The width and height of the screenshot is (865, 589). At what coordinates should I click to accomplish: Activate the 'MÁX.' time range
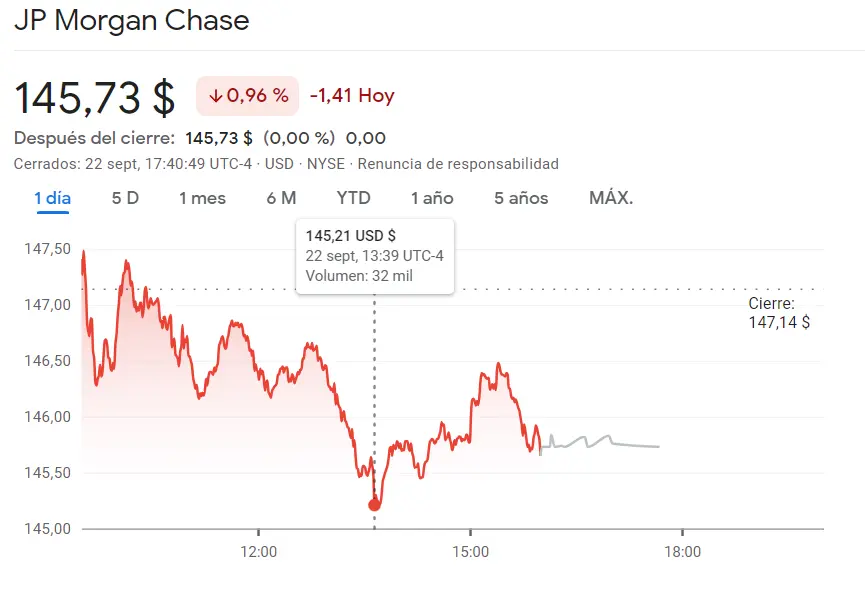click(x=610, y=198)
